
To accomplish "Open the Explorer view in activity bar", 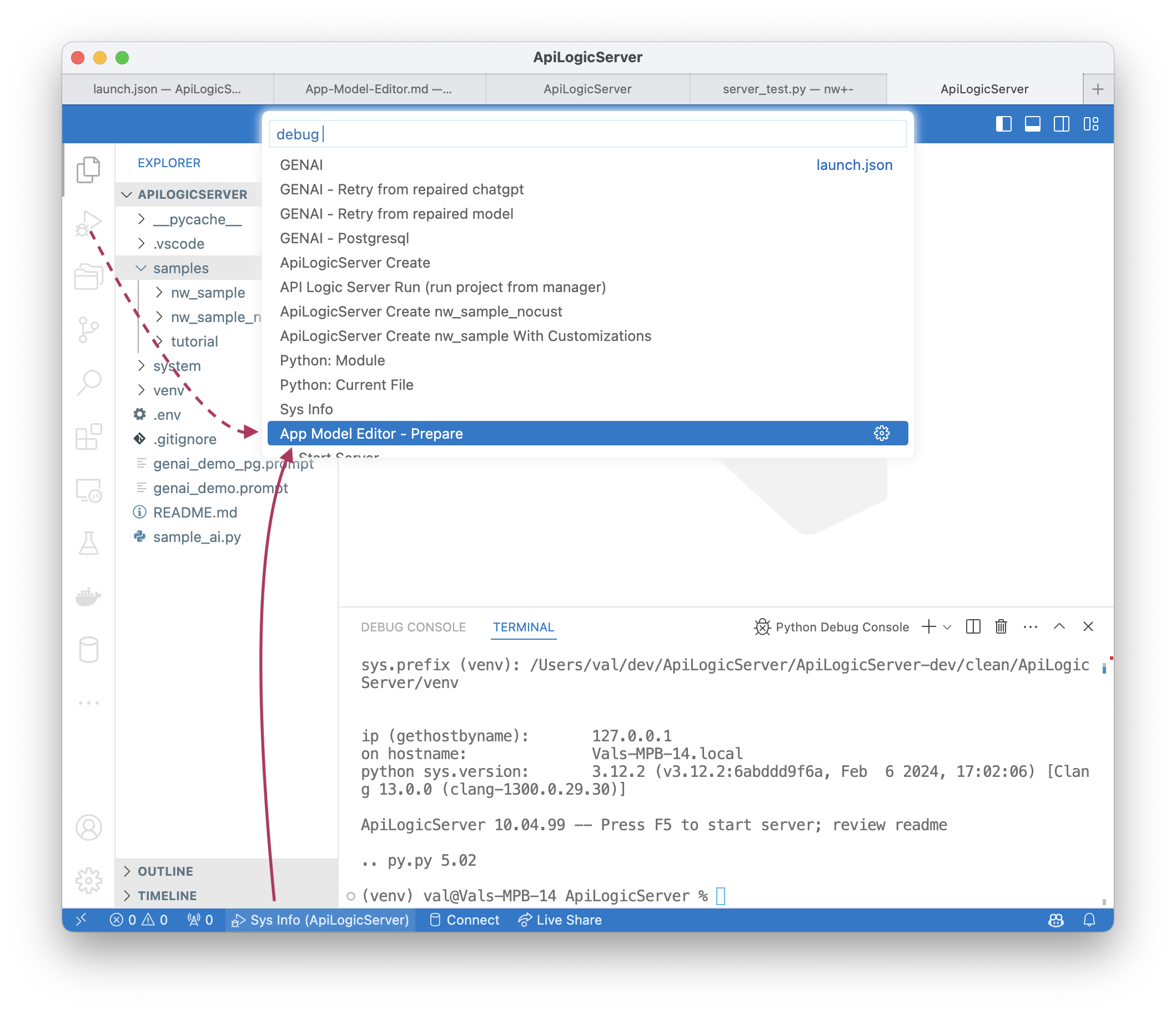I will [x=88, y=169].
